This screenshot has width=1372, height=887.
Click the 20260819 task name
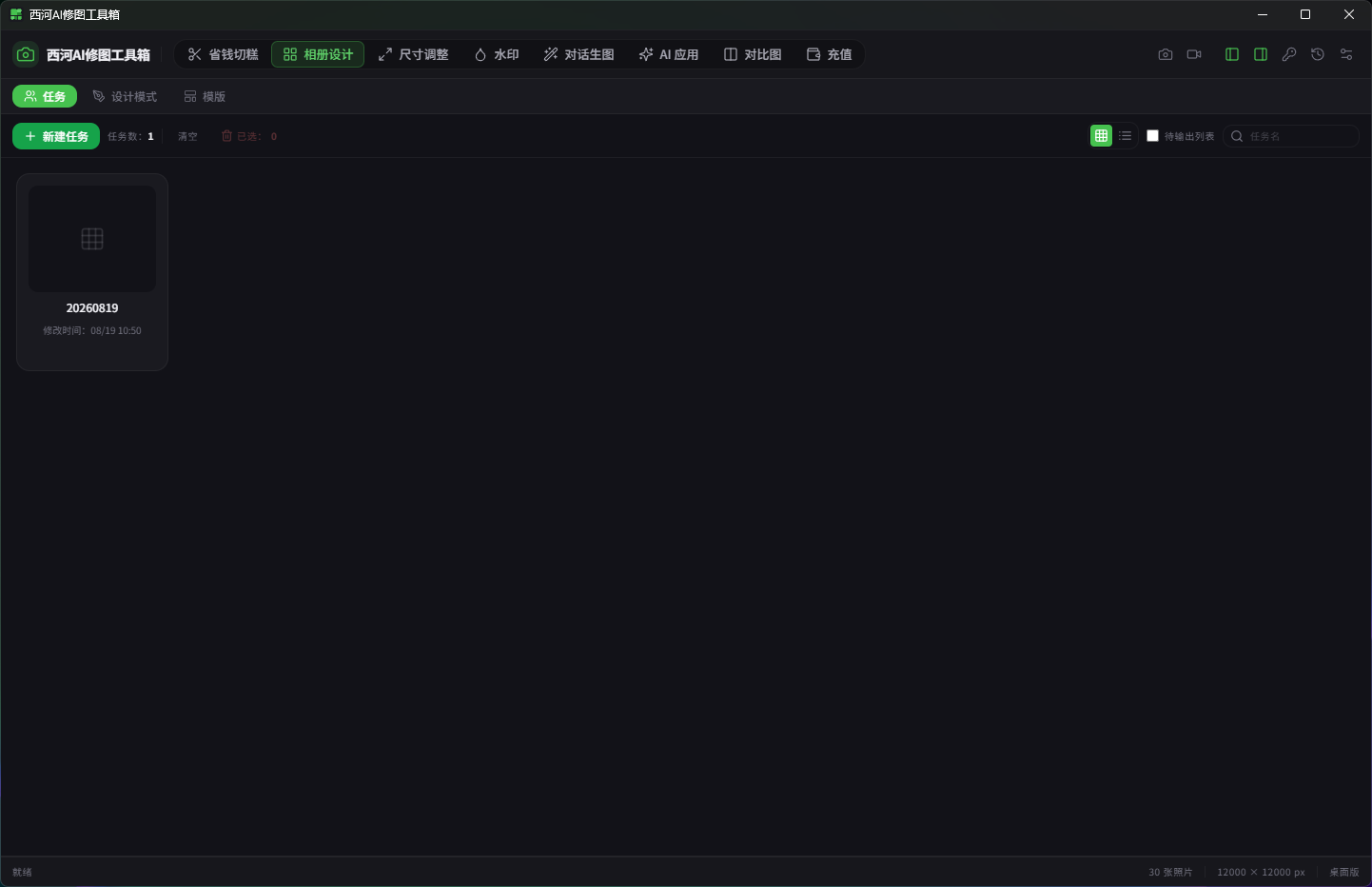pyautogui.click(x=92, y=308)
